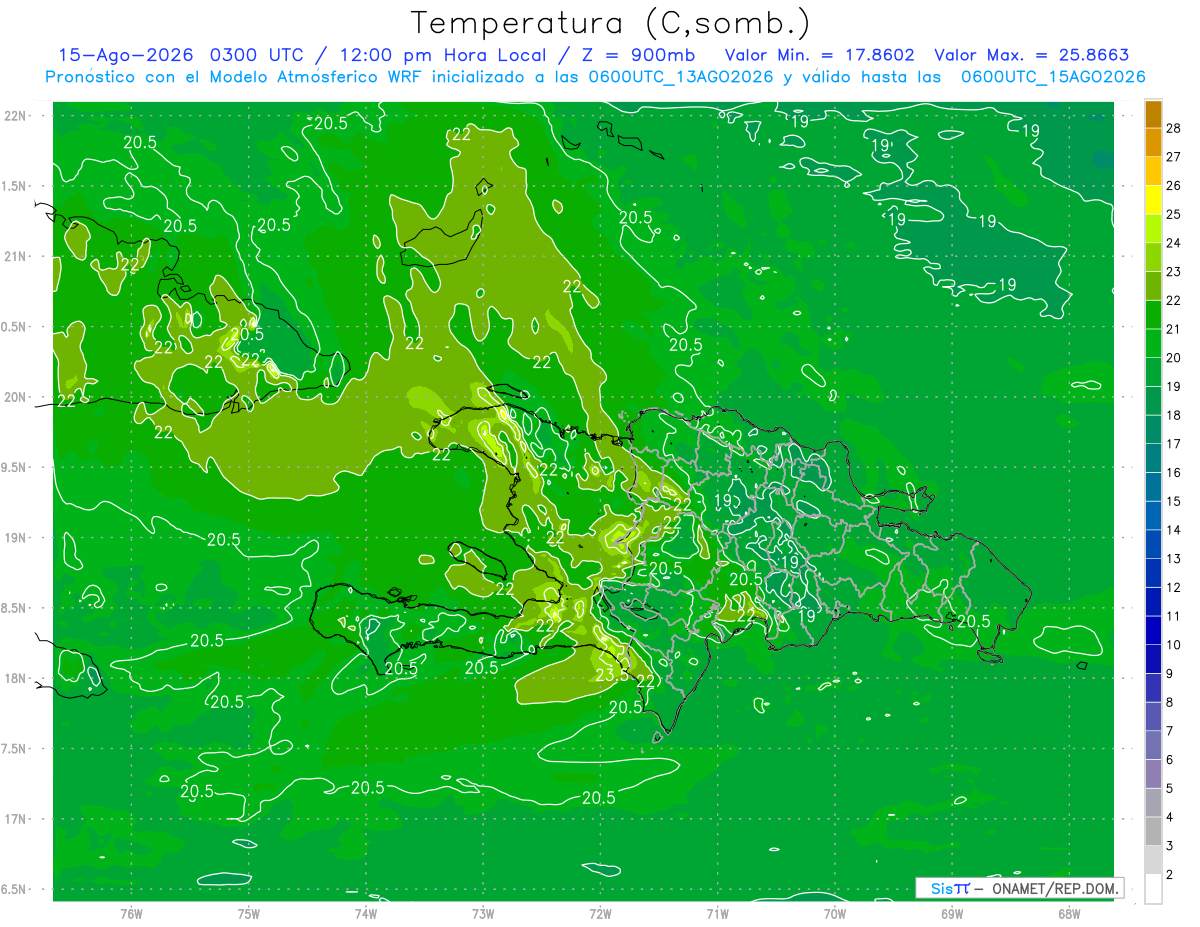Screen dimensions: 1200x927
Task: Click the '19N' latitude axis label
Action: [16, 538]
